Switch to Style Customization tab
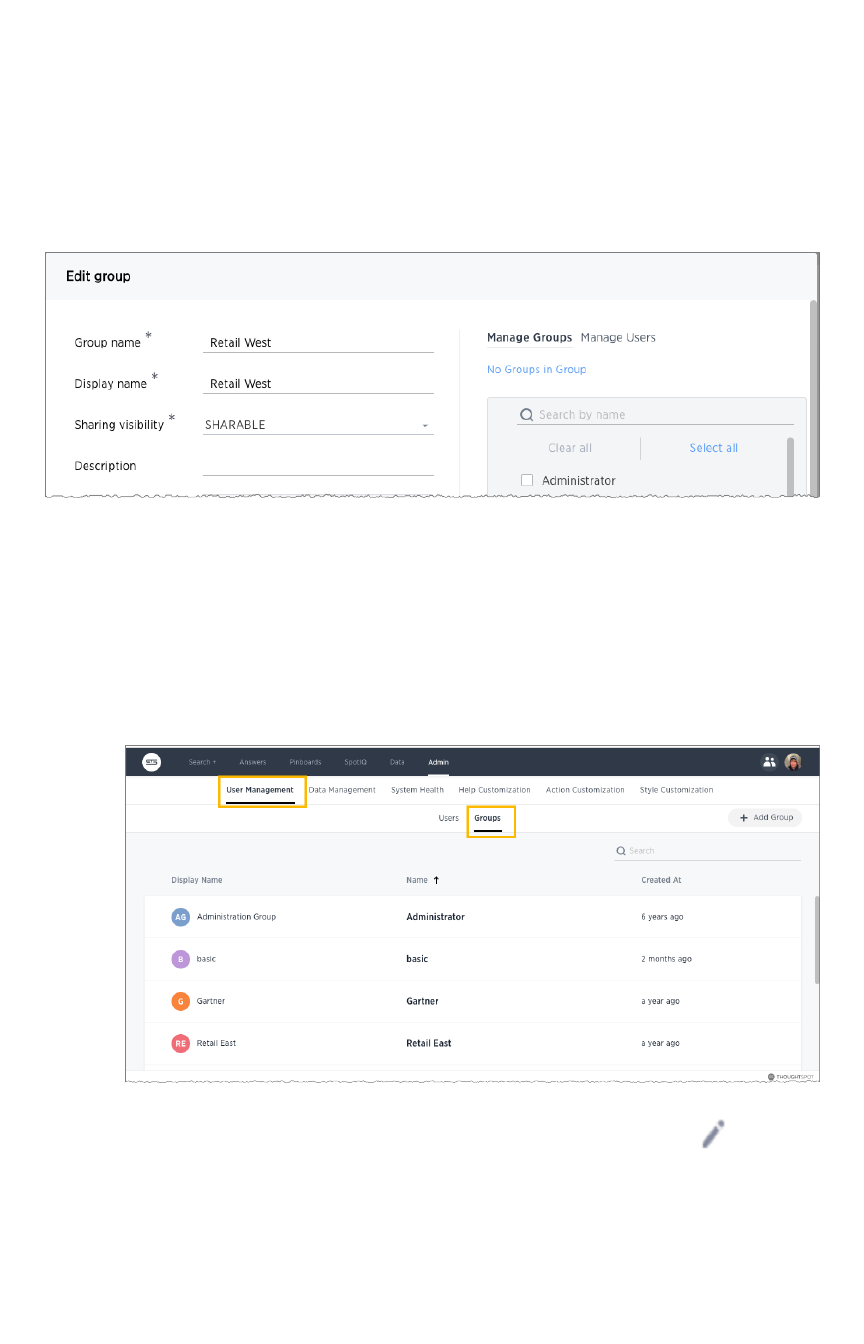Viewport: 864px width, 1344px height. point(677,790)
